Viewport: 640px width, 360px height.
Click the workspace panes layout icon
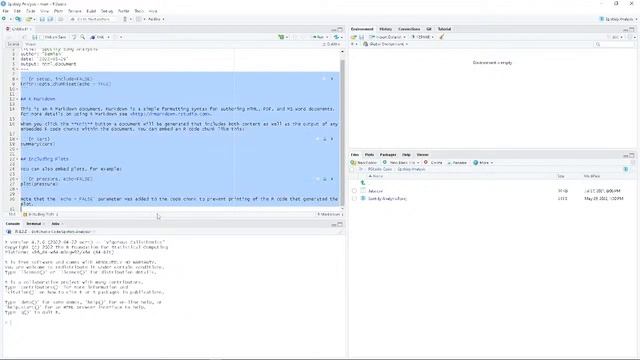[139, 19]
